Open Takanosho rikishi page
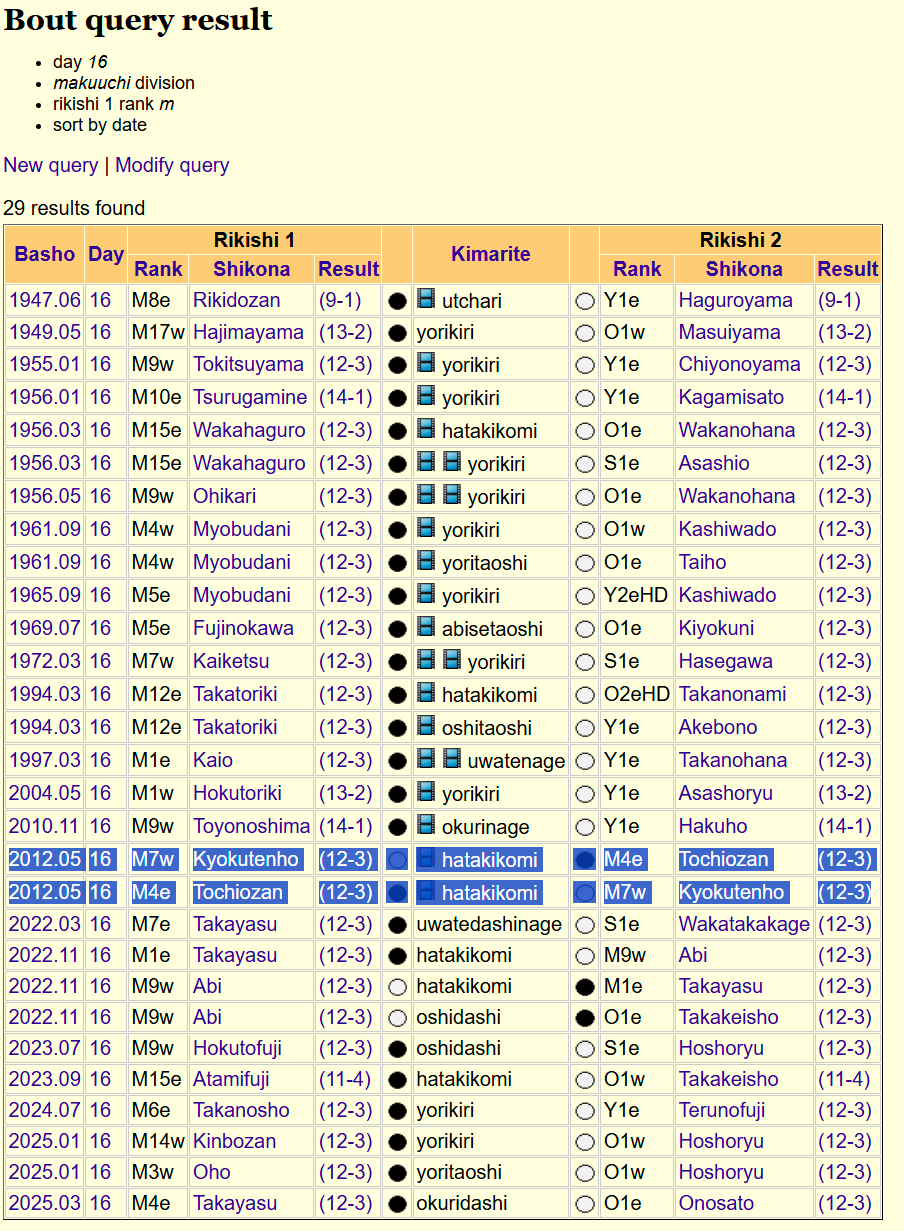The height and width of the screenshot is (1231, 904). 242,1110
